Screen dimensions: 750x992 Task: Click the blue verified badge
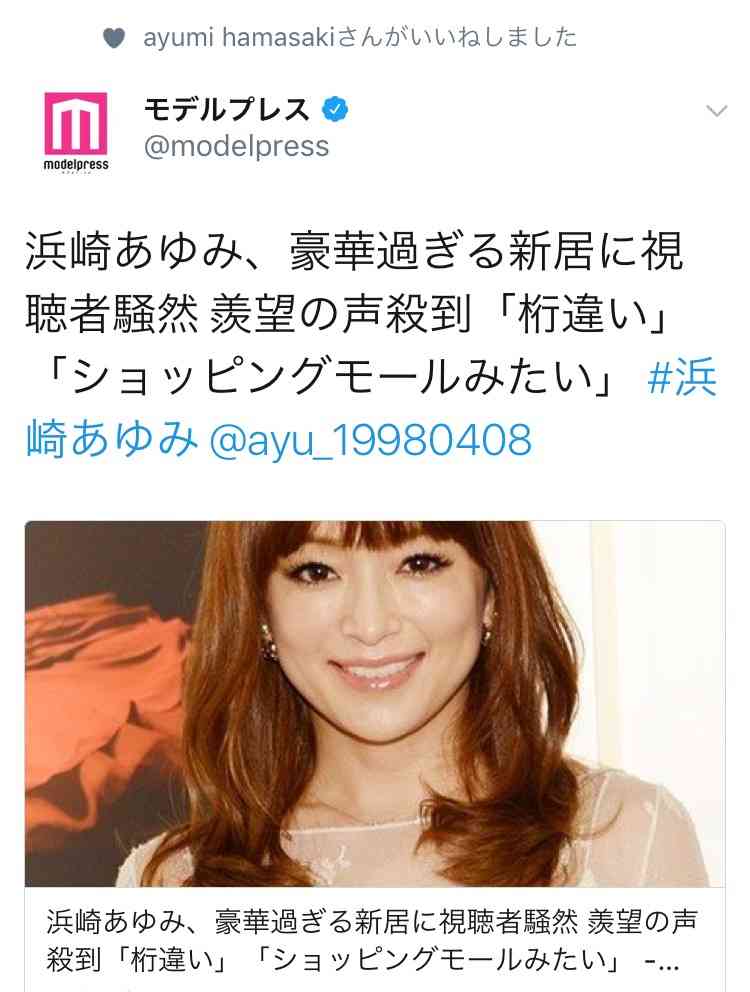click(x=335, y=109)
